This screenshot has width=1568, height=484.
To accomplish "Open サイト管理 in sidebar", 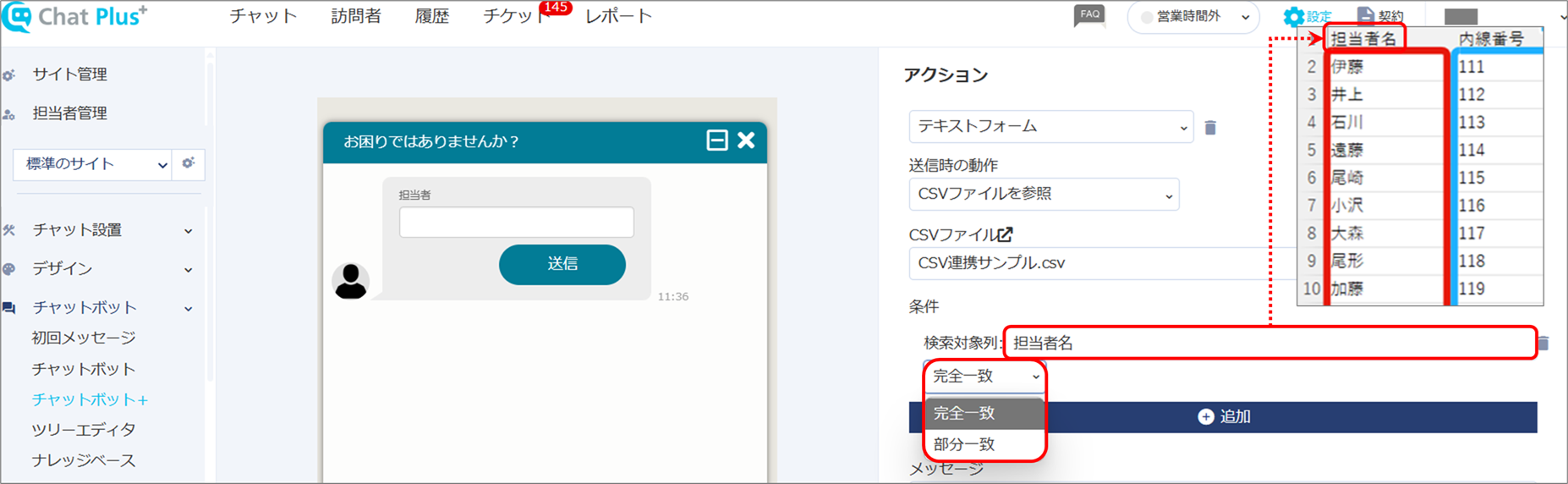I will (x=70, y=74).
